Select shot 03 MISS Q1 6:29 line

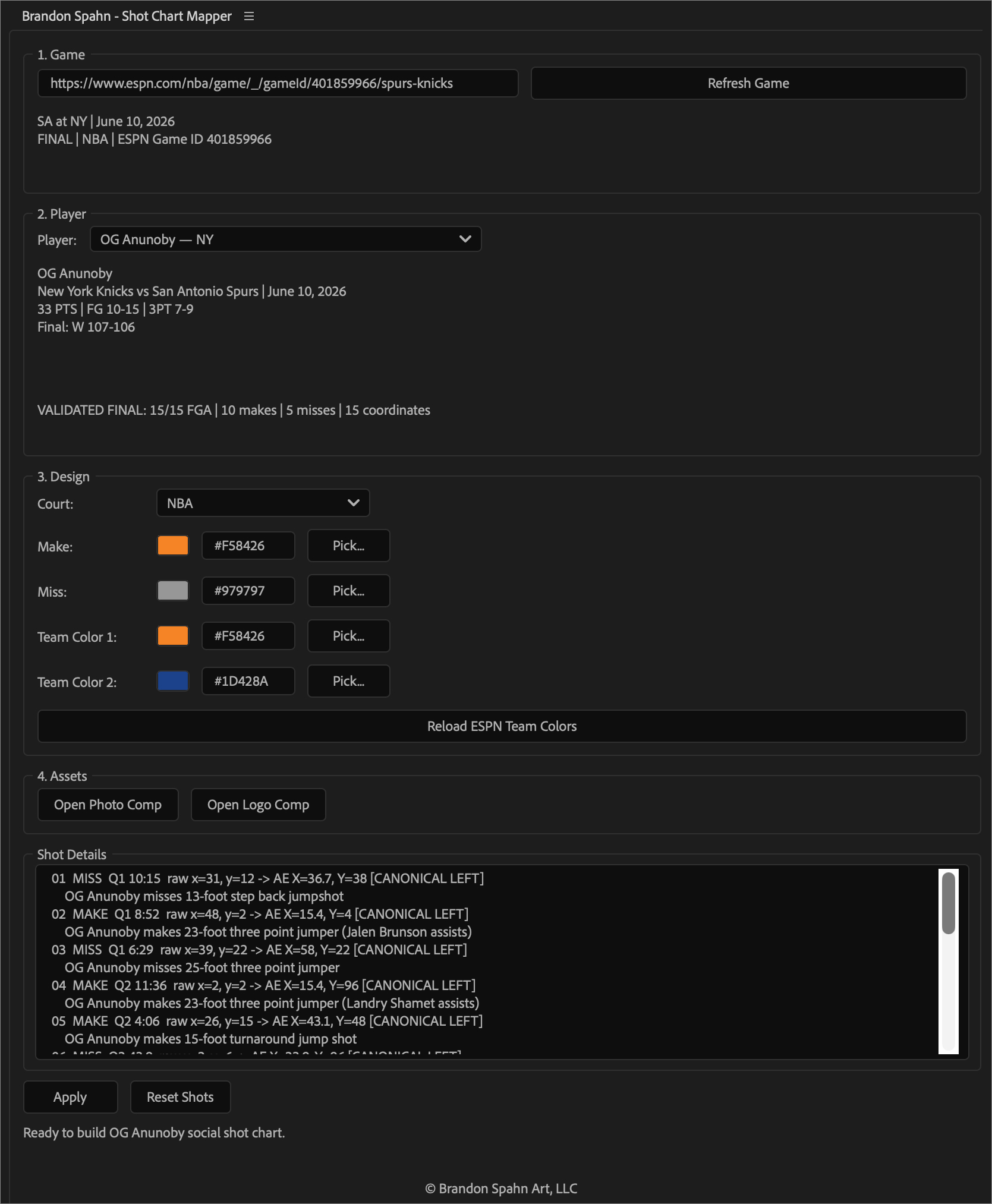[x=259, y=950]
